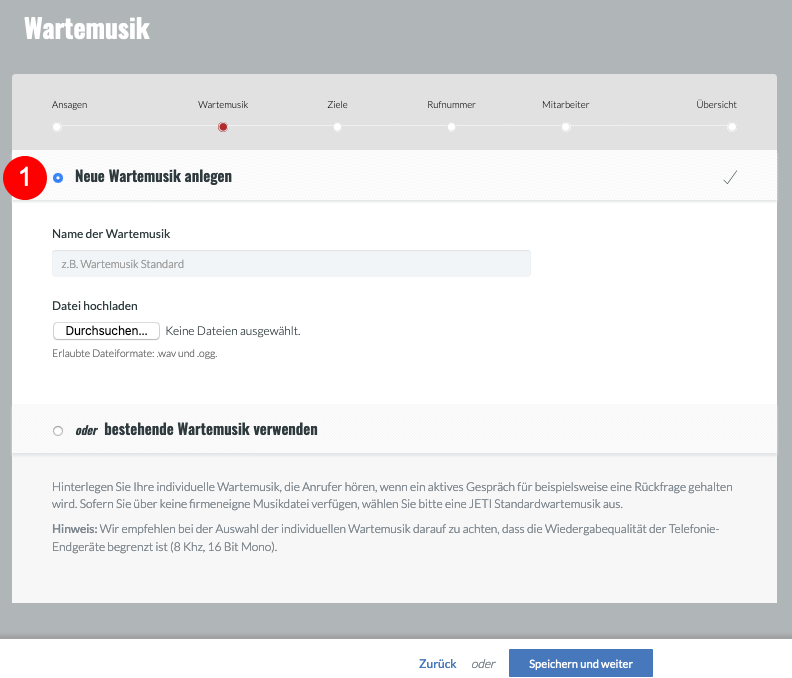Screen dimensions: 792x678
Task: Select the Ansagen step dot
Action: [57, 127]
